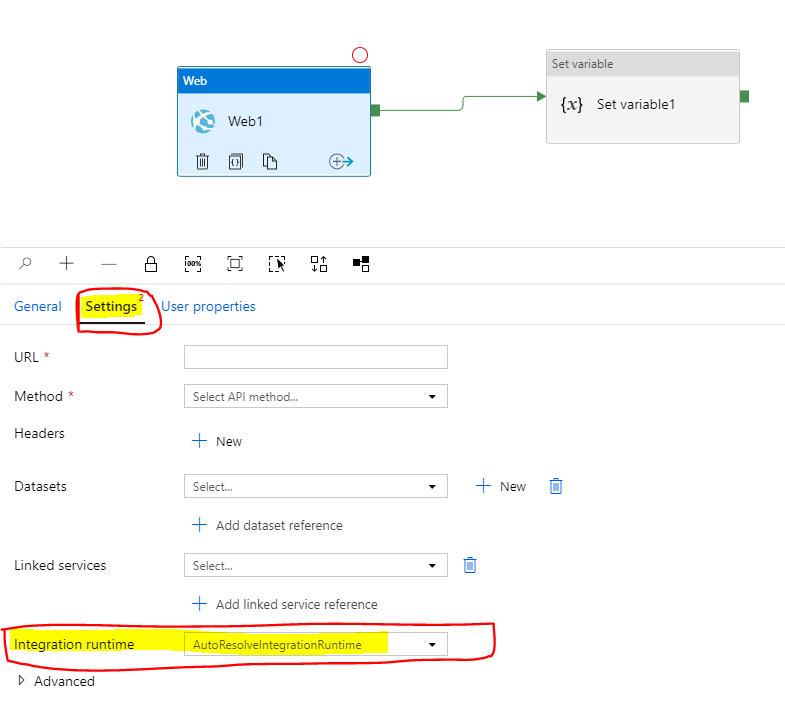
Task: Open the Integration runtime dropdown
Action: click(315, 644)
